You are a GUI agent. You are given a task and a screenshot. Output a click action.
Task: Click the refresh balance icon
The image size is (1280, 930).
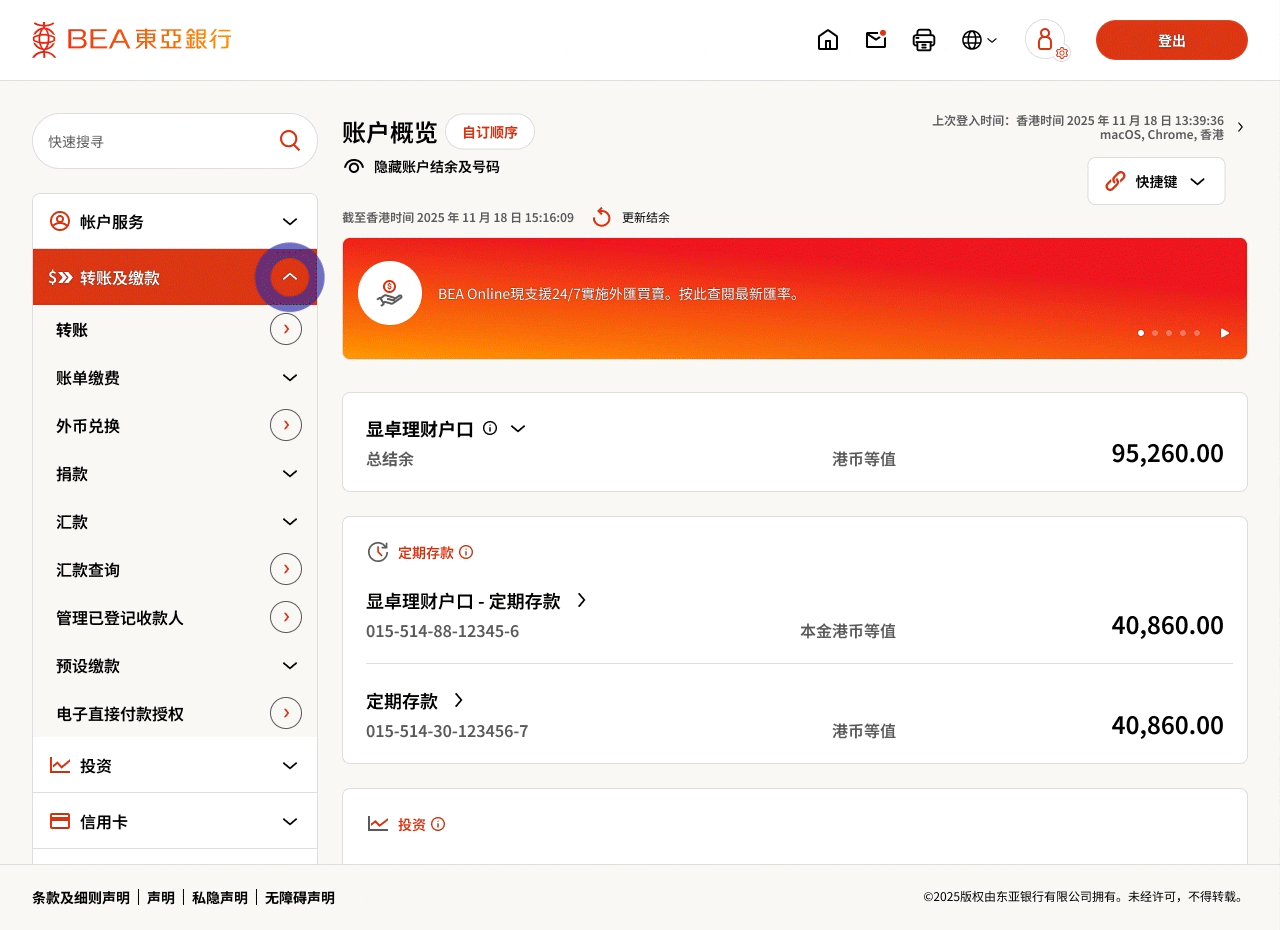[601, 217]
